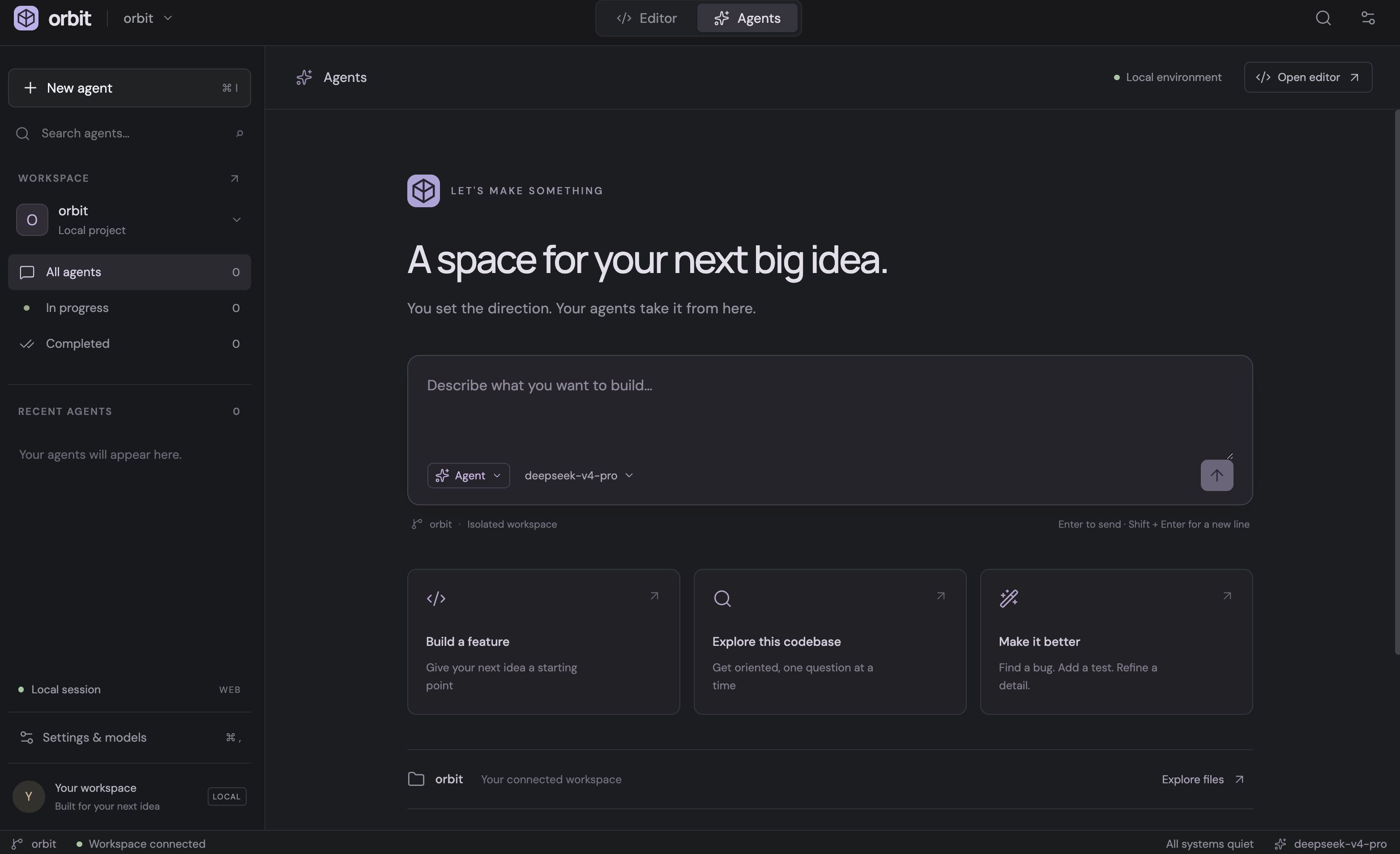Expand the orbit project dropdown in the header
The height and width of the screenshot is (854, 1400).
point(148,18)
